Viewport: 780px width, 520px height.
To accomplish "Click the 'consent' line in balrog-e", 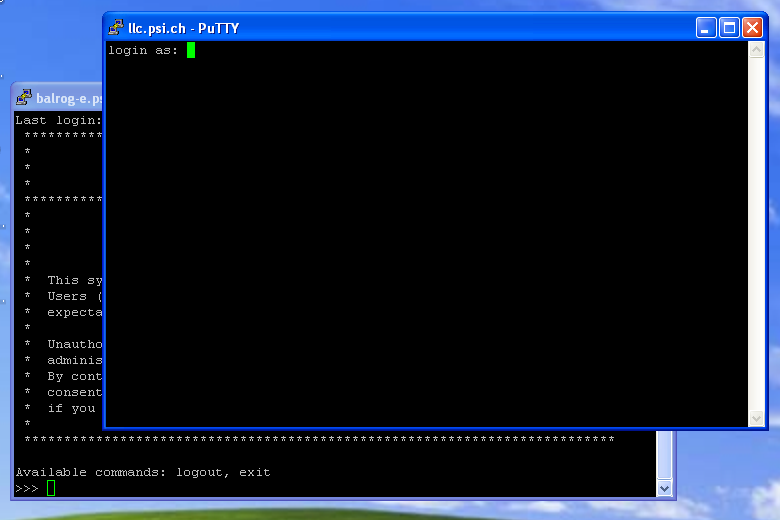I will [x=75, y=392].
